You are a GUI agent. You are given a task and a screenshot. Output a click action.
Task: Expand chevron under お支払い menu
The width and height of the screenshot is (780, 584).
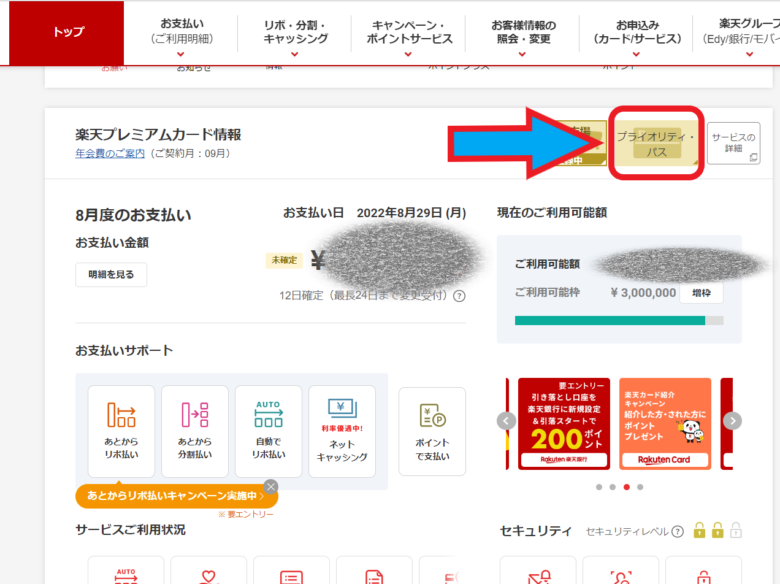point(181,54)
